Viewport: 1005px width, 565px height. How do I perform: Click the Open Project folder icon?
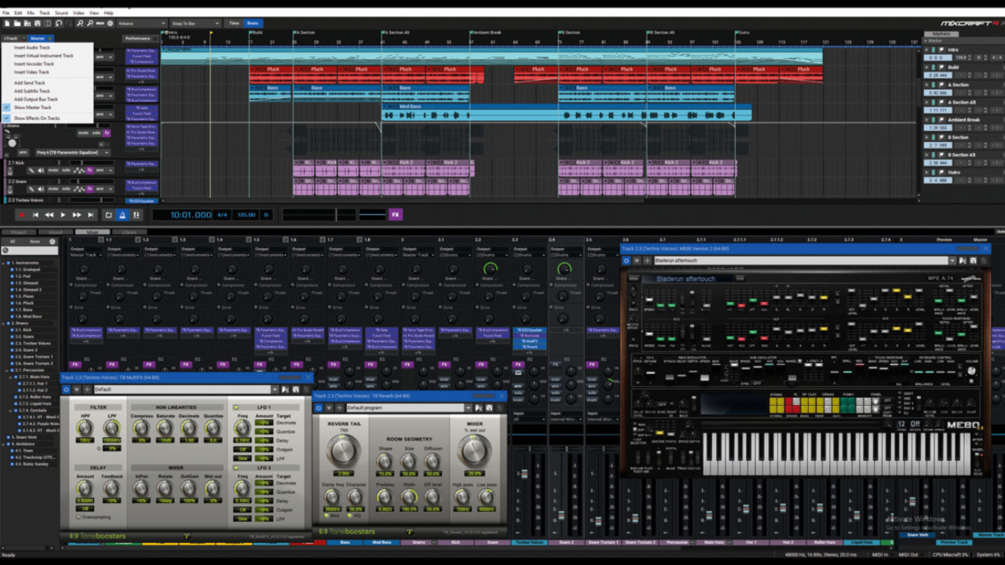click(x=17, y=23)
